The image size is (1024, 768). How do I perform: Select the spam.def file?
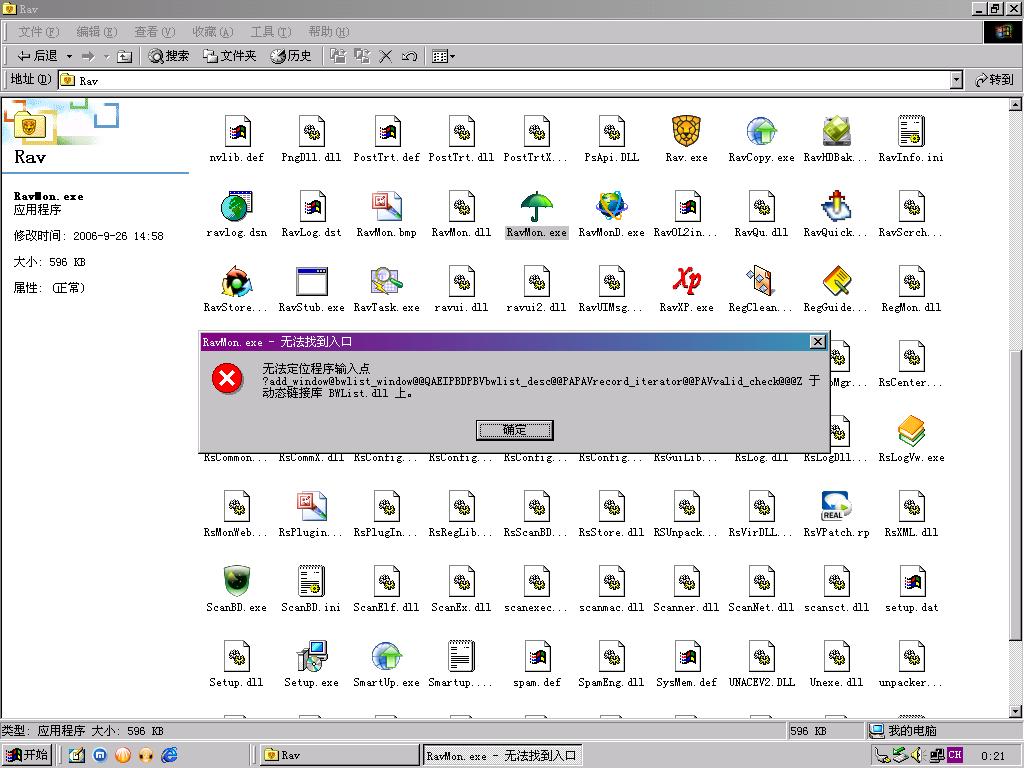click(536, 656)
